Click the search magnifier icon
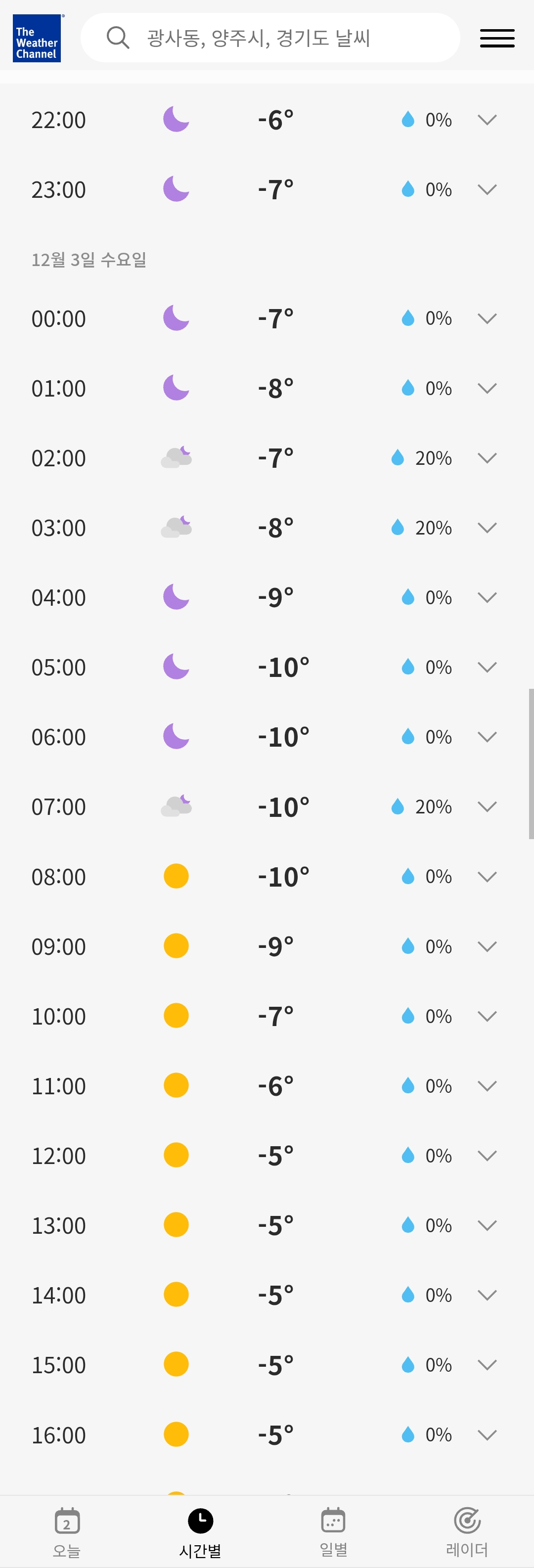Viewport: 534px width, 1568px height. coord(118,38)
